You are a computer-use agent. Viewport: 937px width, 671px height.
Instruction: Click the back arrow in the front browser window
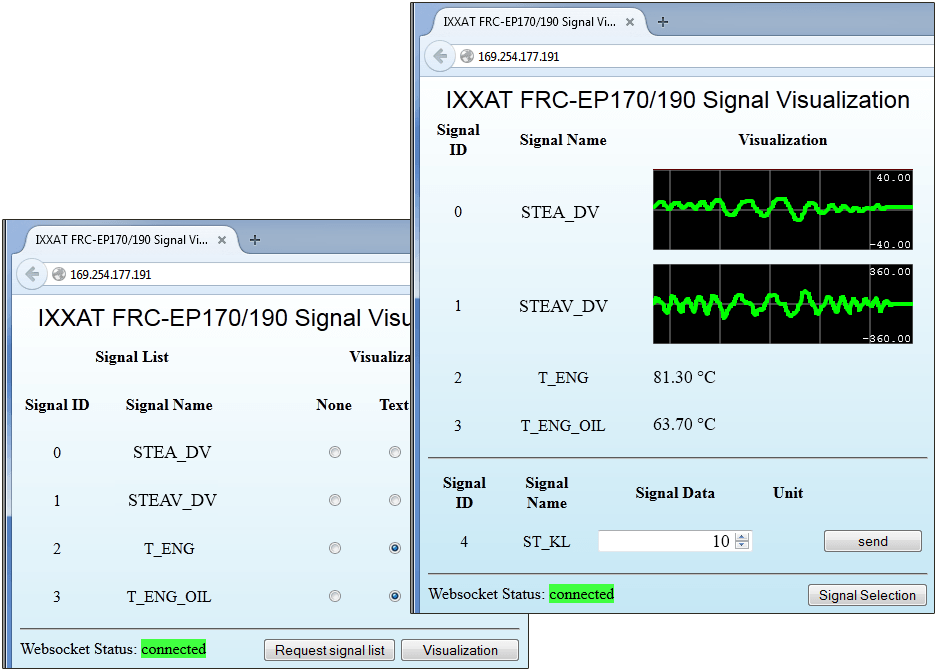point(440,56)
